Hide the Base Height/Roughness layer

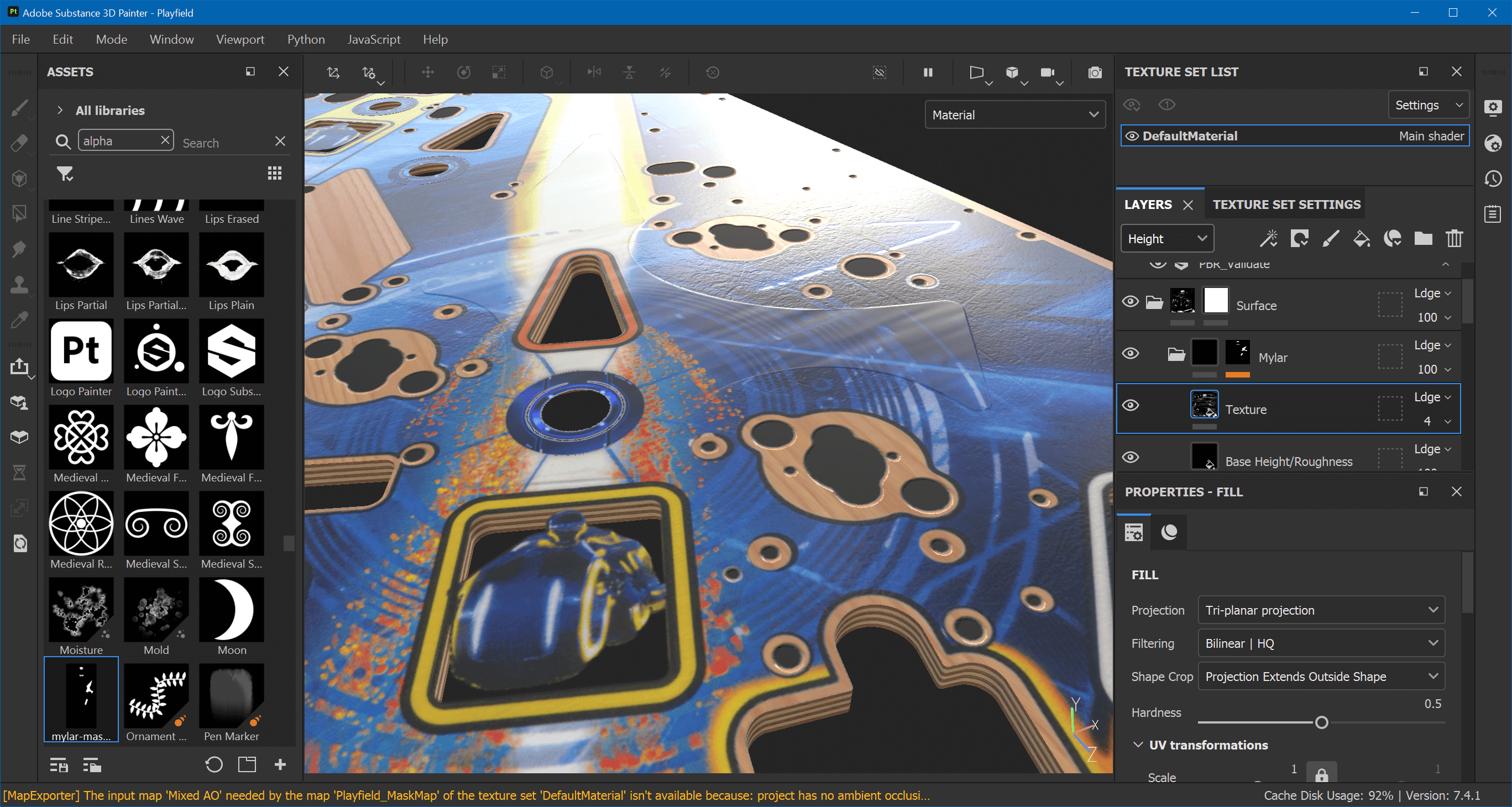1131,457
